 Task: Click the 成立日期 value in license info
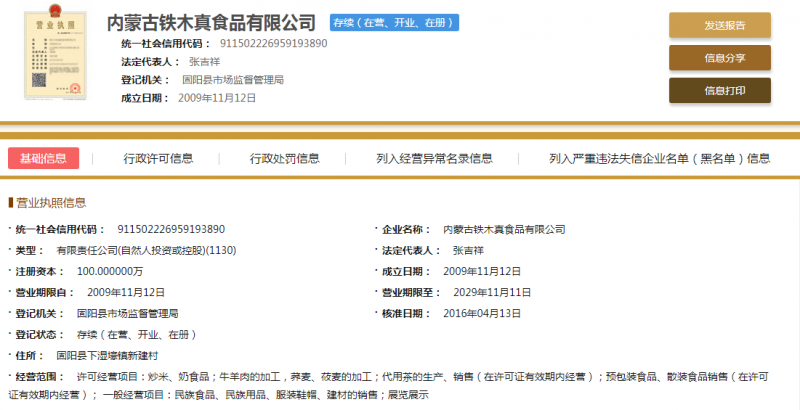pos(482,271)
